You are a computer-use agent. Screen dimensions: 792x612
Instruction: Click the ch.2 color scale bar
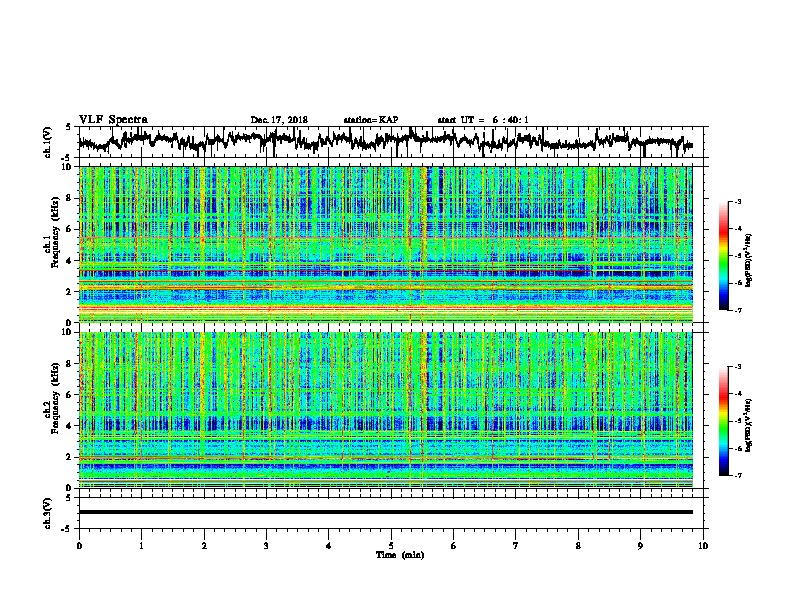pyautogui.click(x=723, y=421)
